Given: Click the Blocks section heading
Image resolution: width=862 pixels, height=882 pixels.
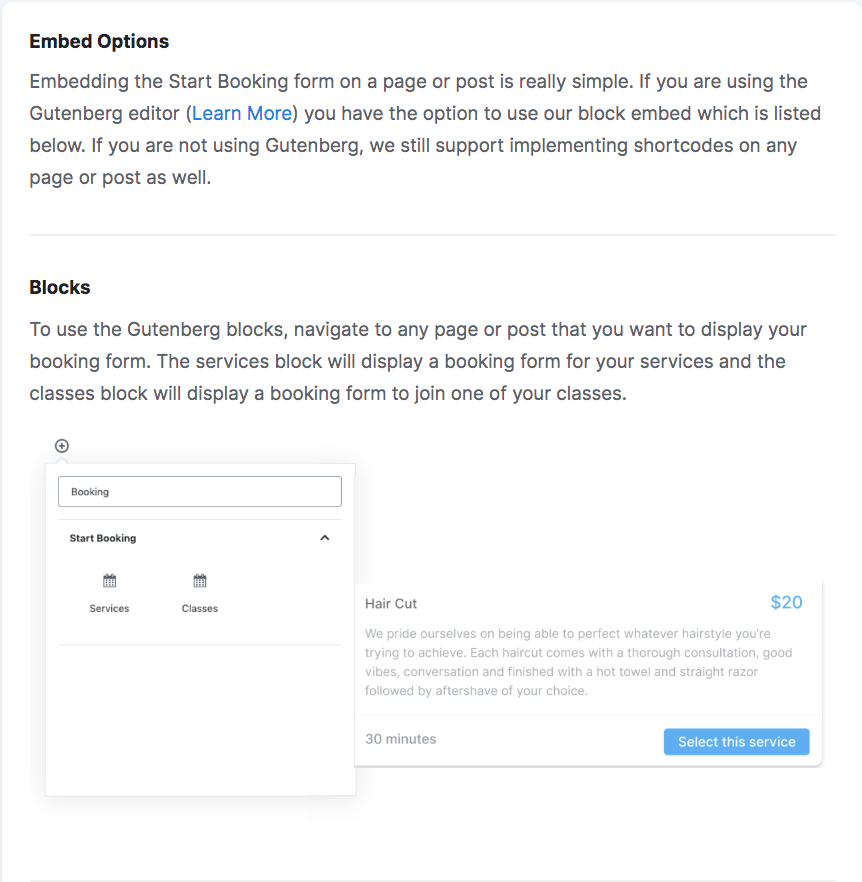Looking at the screenshot, I should [x=60, y=287].
